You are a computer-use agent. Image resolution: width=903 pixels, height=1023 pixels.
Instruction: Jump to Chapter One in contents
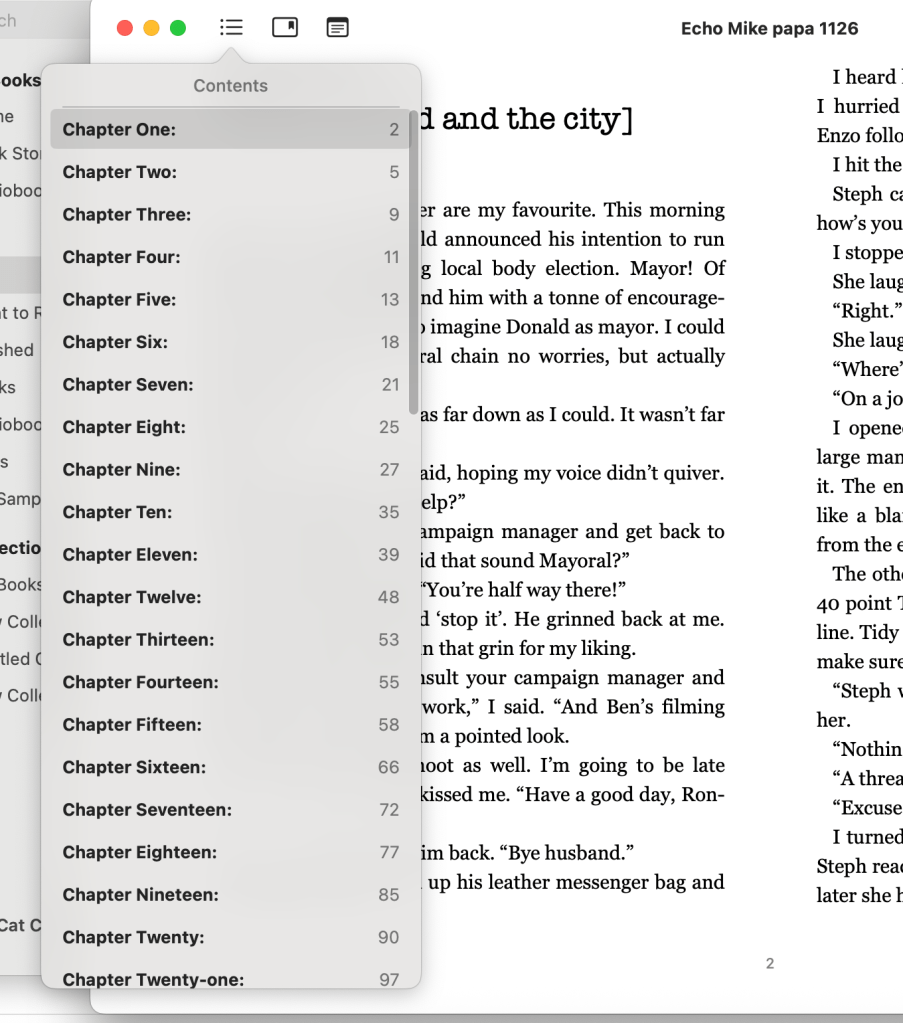coord(119,129)
